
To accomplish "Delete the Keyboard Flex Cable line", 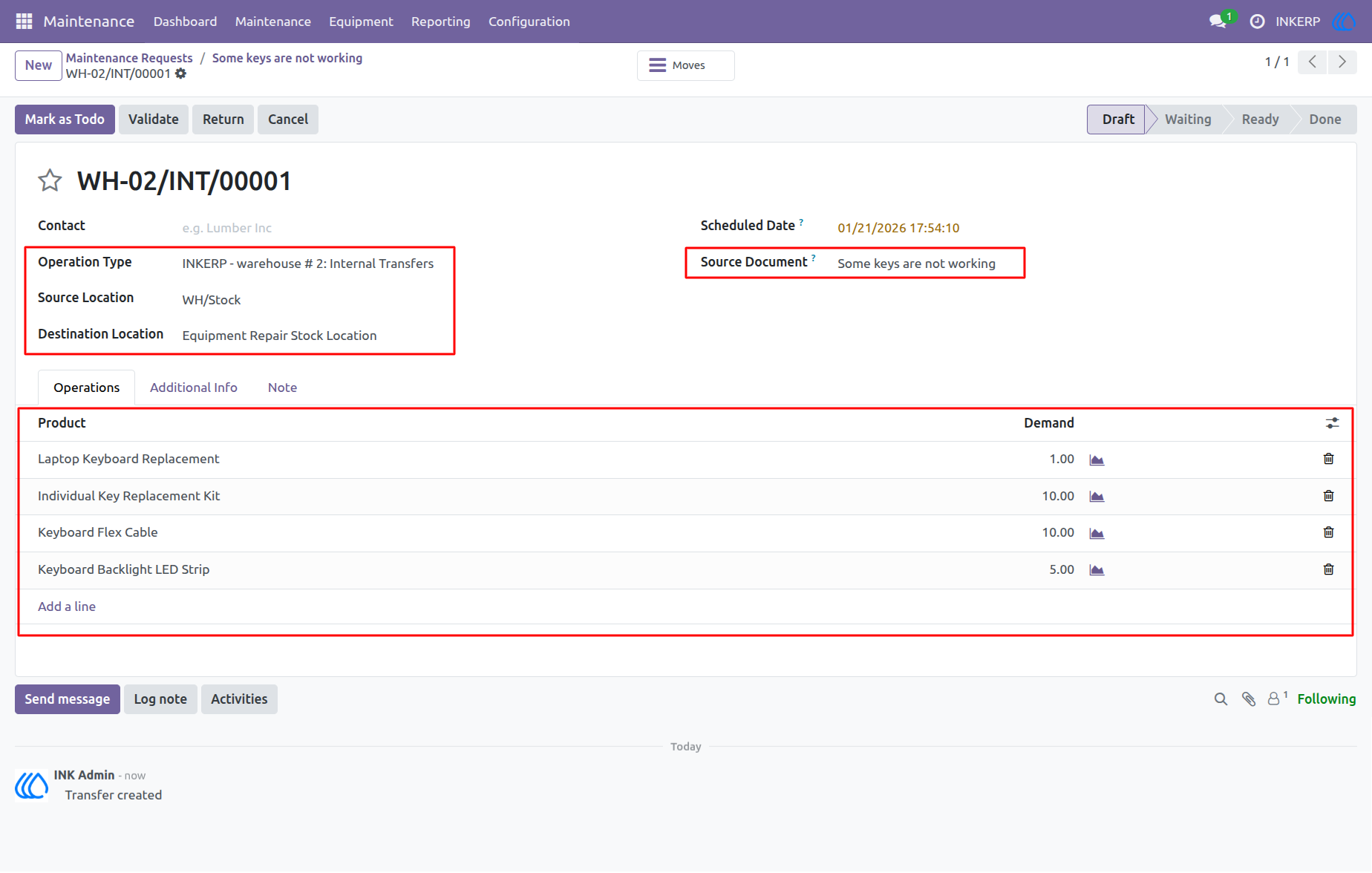I will (x=1329, y=532).
